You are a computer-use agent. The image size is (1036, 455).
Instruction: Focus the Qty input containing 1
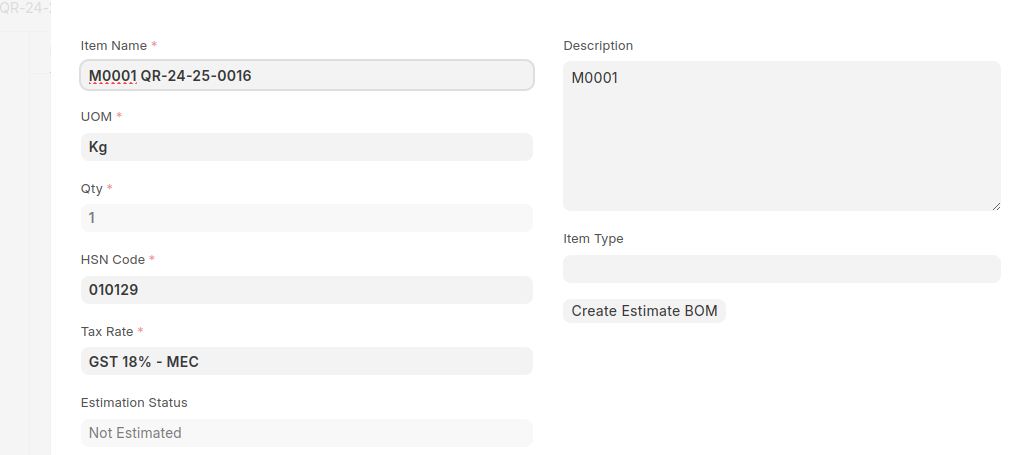[x=306, y=218]
